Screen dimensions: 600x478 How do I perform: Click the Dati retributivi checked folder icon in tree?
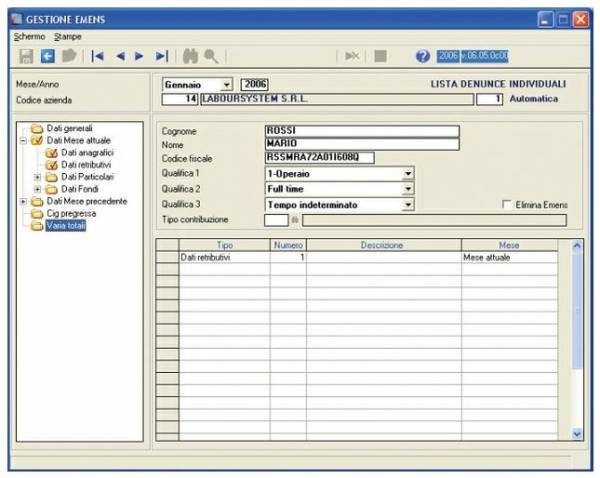click(51, 165)
